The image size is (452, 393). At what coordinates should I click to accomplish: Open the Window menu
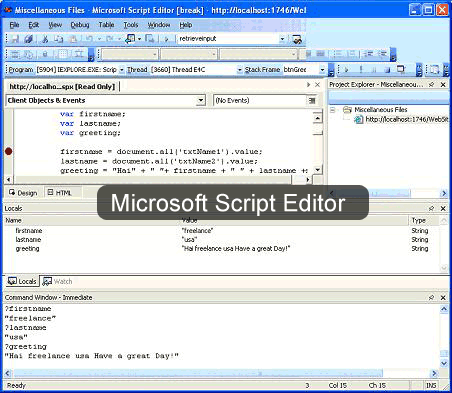(x=159, y=25)
